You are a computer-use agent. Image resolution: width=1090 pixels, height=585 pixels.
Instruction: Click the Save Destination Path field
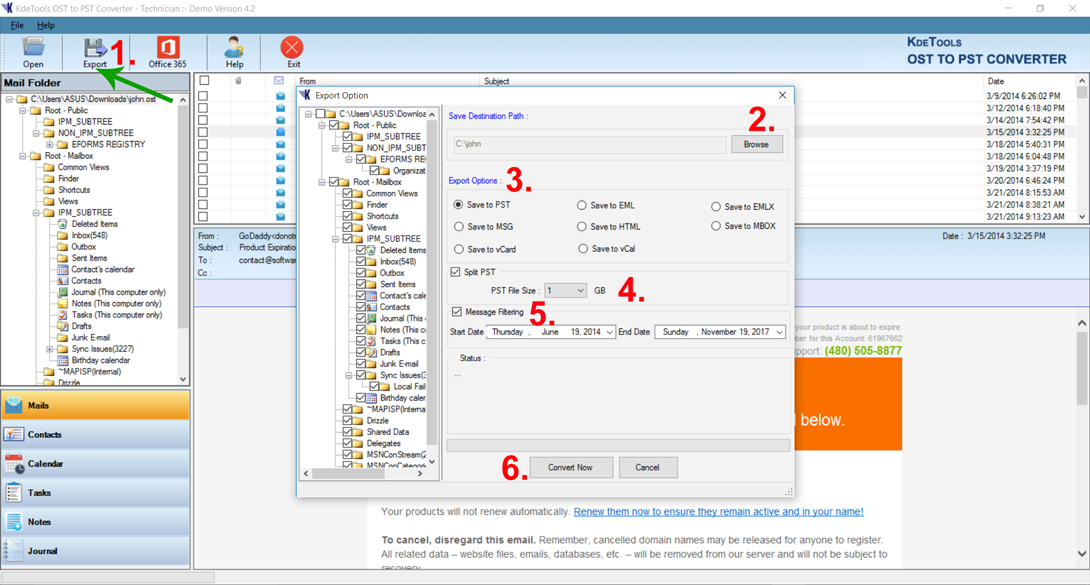point(589,144)
